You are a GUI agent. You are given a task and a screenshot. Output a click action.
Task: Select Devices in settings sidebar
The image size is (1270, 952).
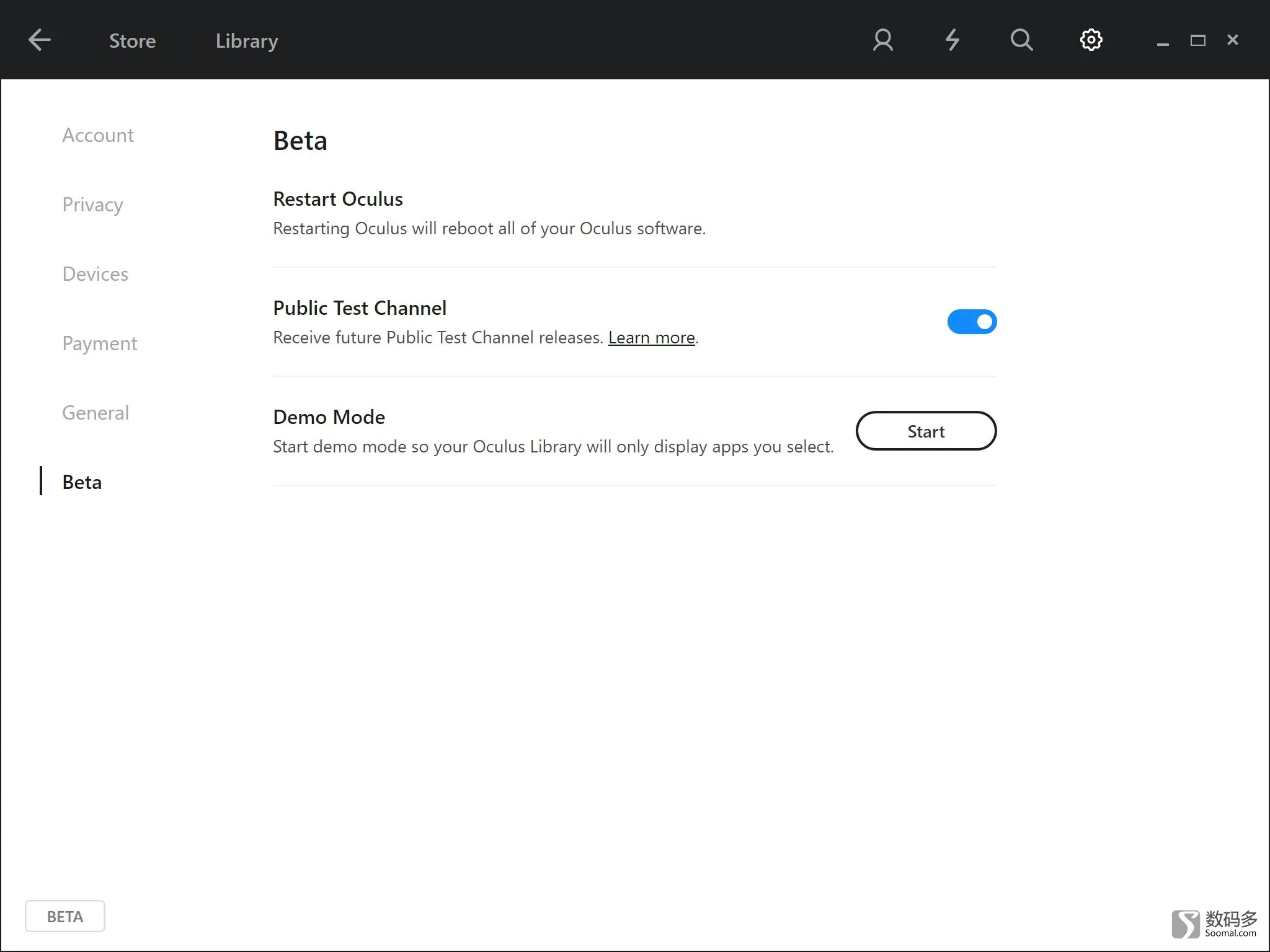pyautogui.click(x=95, y=274)
